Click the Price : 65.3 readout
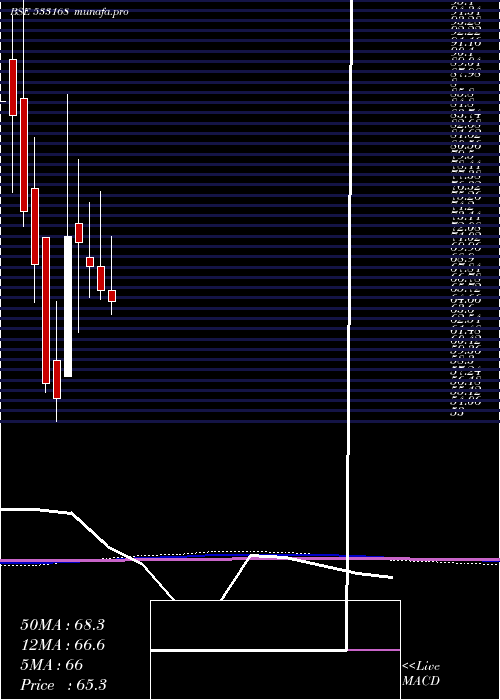 63,685
